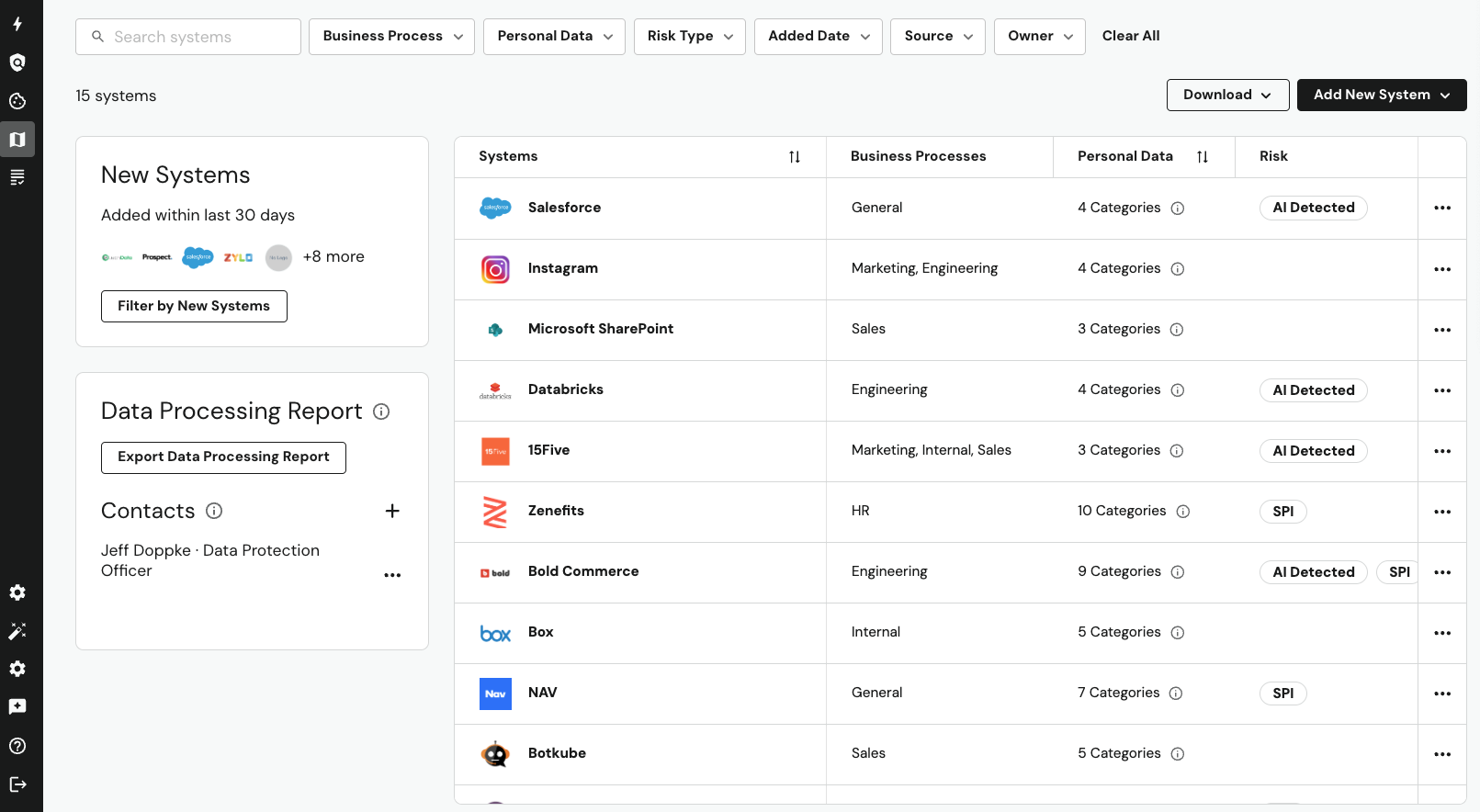The image size is (1480, 812).
Task: Click Clear All filters
Action: [x=1131, y=36]
